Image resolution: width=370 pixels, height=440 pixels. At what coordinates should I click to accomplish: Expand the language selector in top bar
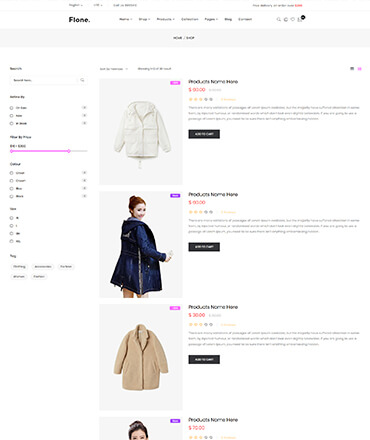pyautogui.click(x=76, y=5)
